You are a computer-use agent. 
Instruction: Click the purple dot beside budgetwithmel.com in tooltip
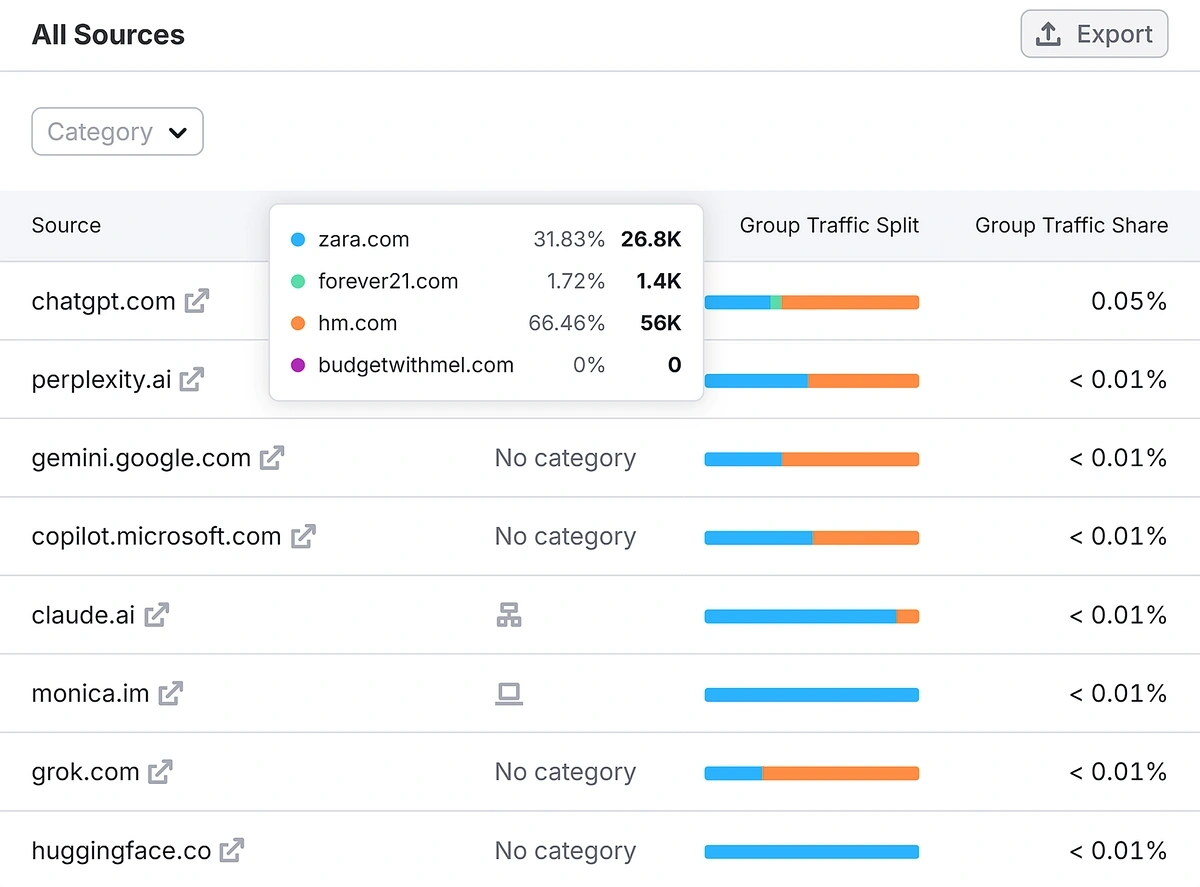pos(297,366)
